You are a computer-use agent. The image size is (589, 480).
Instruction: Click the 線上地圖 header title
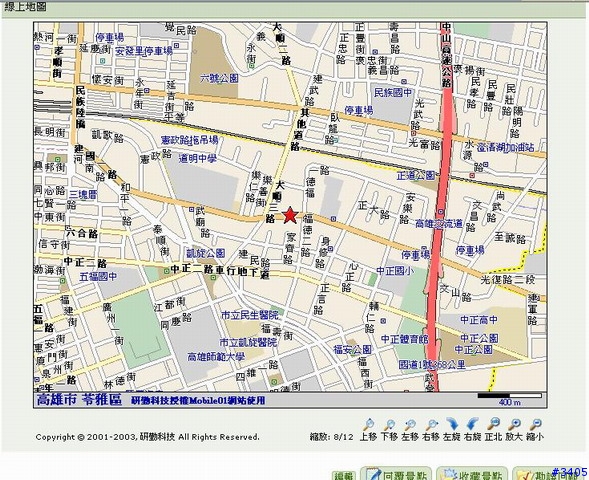click(x=25, y=6)
